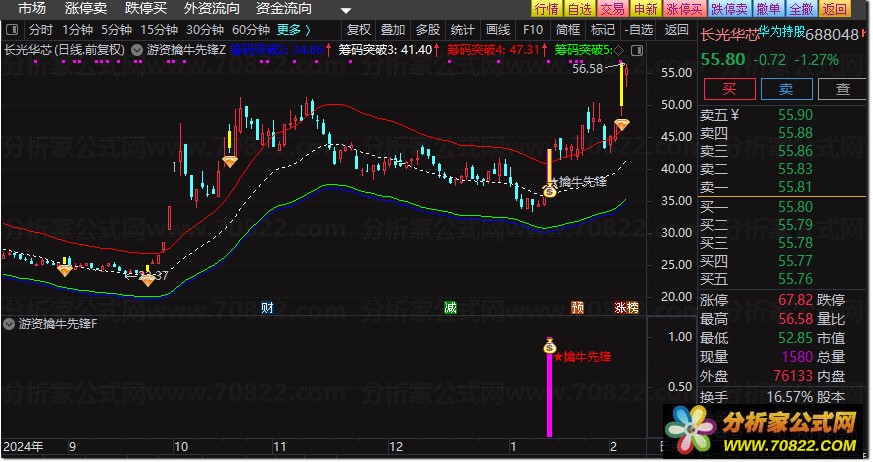Viewport: 873px width, 462px height.
Task: Click the 申新 quick button
Action: click(646, 9)
